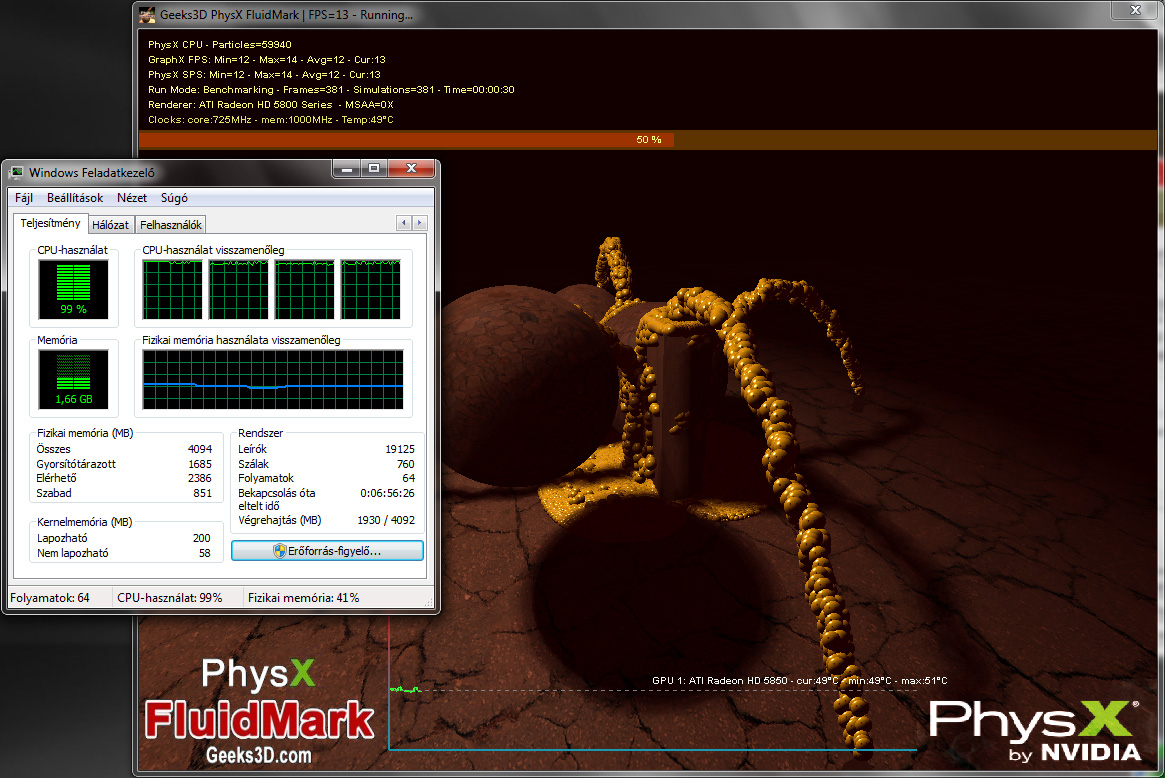
Task: Click the Memória 1,66 GB gauge
Action: [74, 379]
